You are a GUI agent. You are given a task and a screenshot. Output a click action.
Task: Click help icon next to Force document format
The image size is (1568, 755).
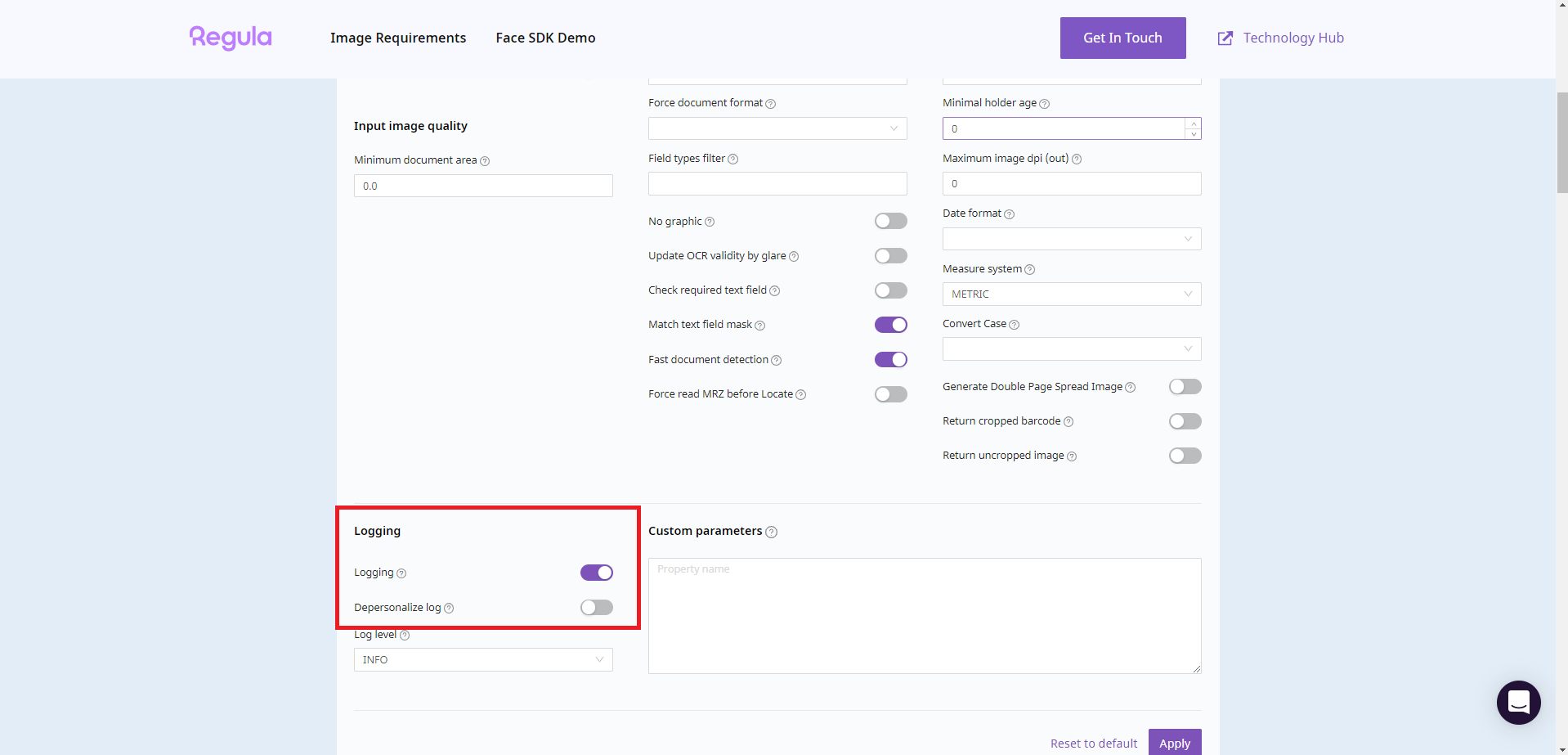tap(770, 104)
